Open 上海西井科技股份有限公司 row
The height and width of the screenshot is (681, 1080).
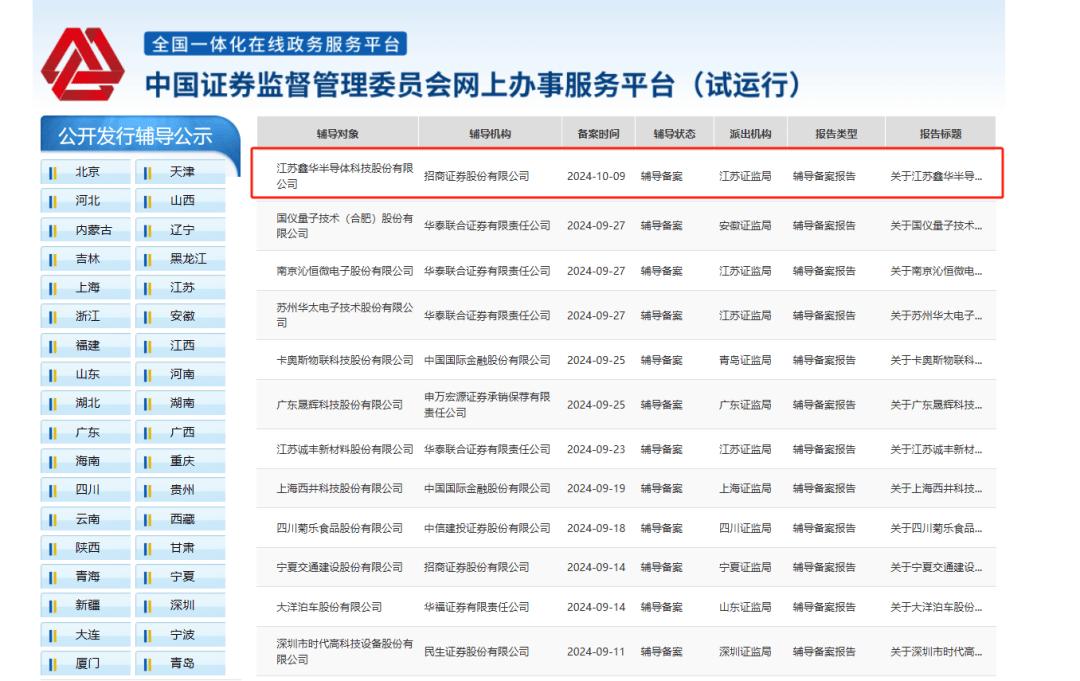point(339,489)
